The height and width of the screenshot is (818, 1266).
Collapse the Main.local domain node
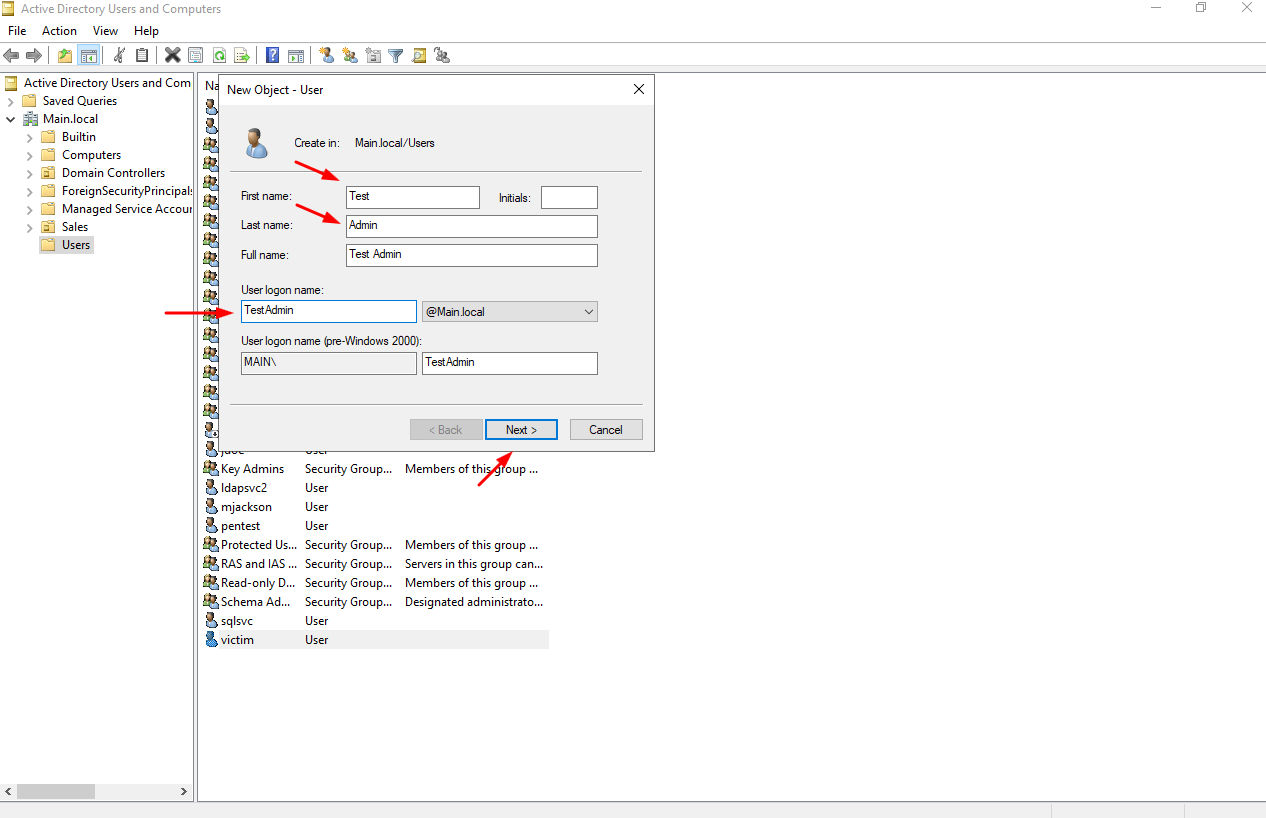(11, 119)
